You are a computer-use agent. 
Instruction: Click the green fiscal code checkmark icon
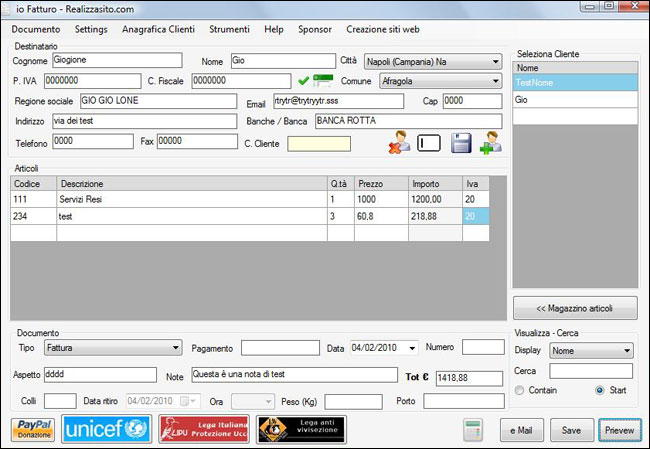click(x=303, y=81)
